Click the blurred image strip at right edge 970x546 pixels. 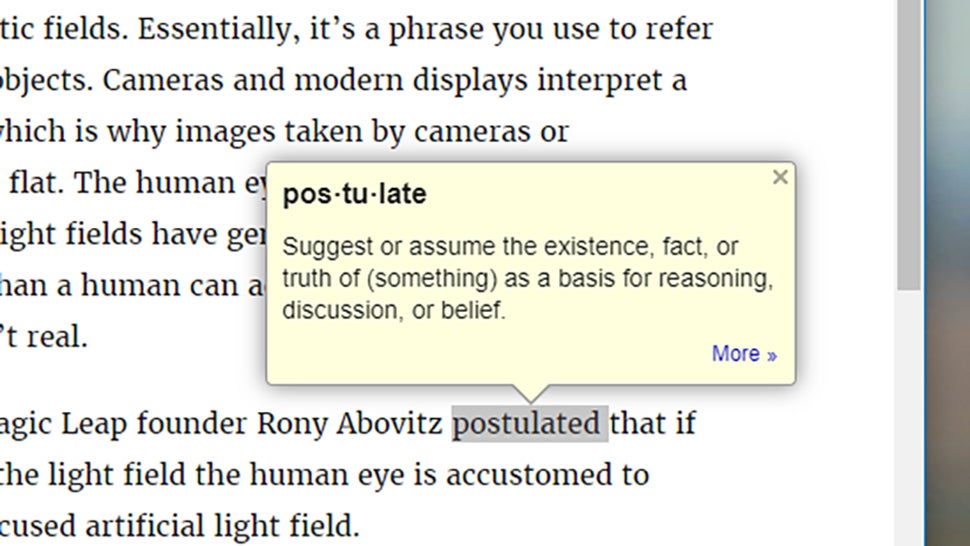[948, 273]
